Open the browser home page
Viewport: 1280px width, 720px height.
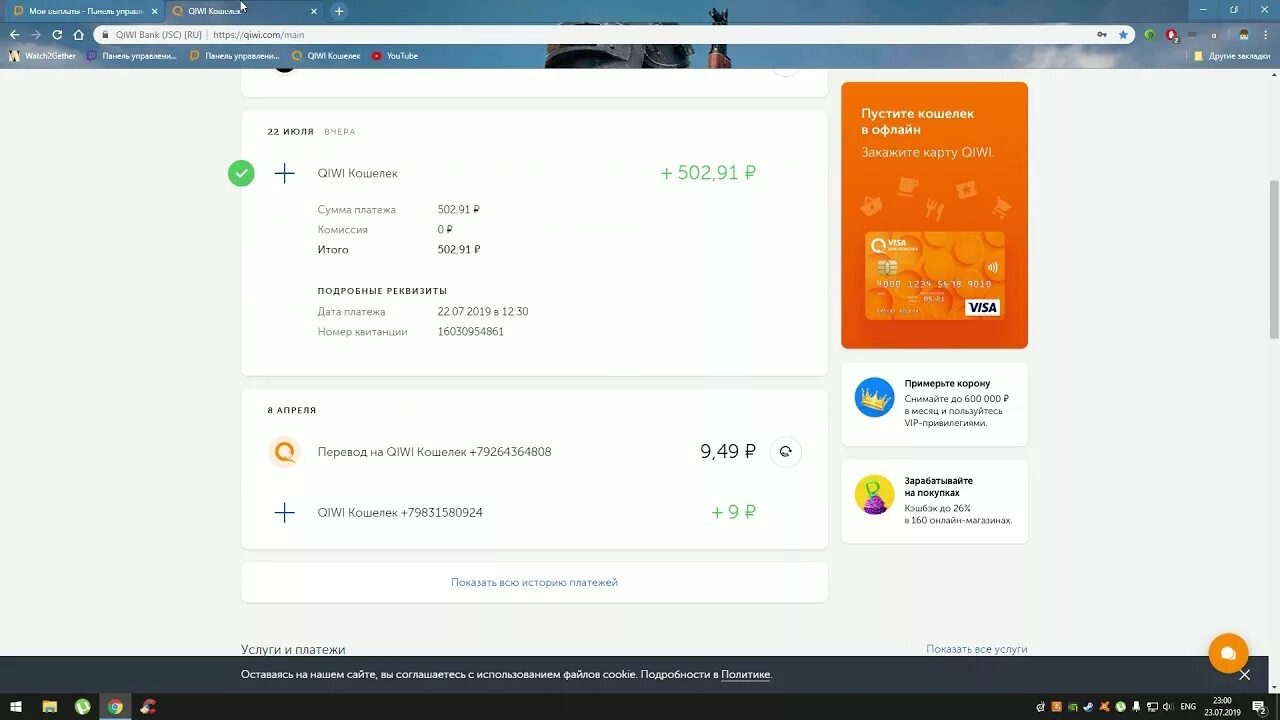click(78, 34)
